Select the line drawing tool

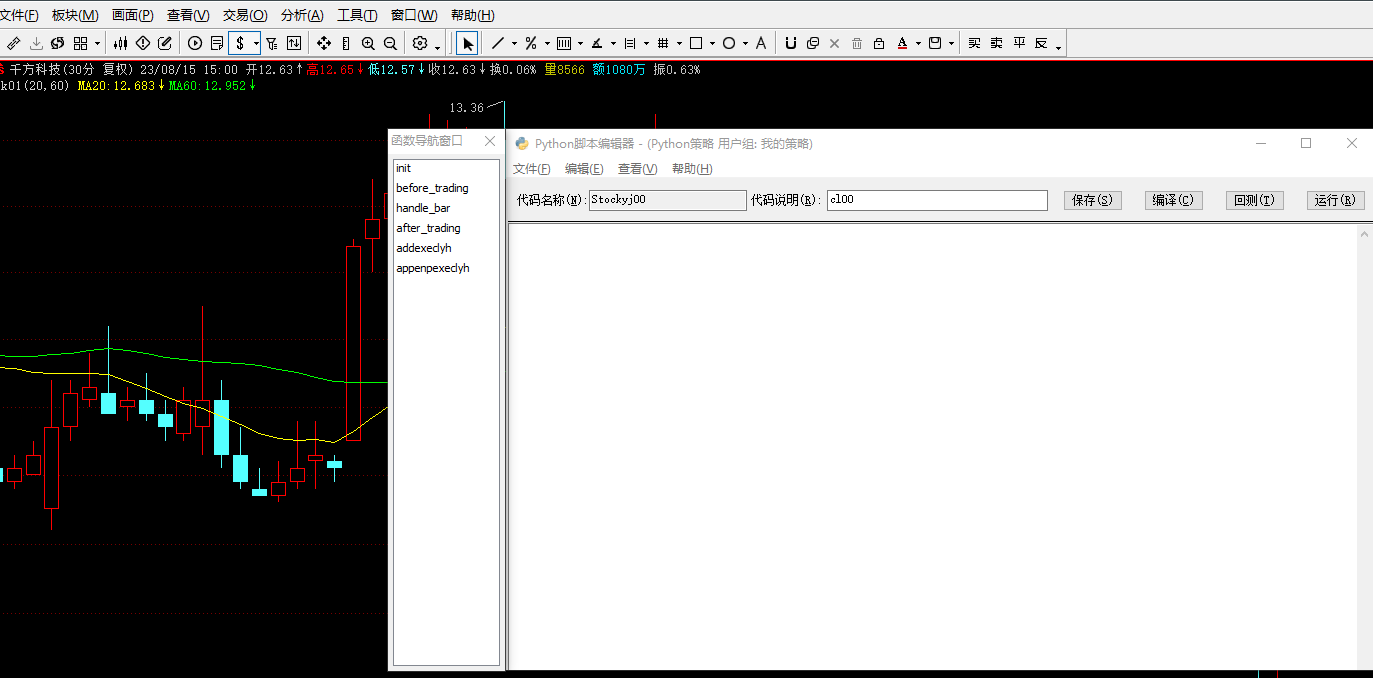pyautogui.click(x=498, y=43)
